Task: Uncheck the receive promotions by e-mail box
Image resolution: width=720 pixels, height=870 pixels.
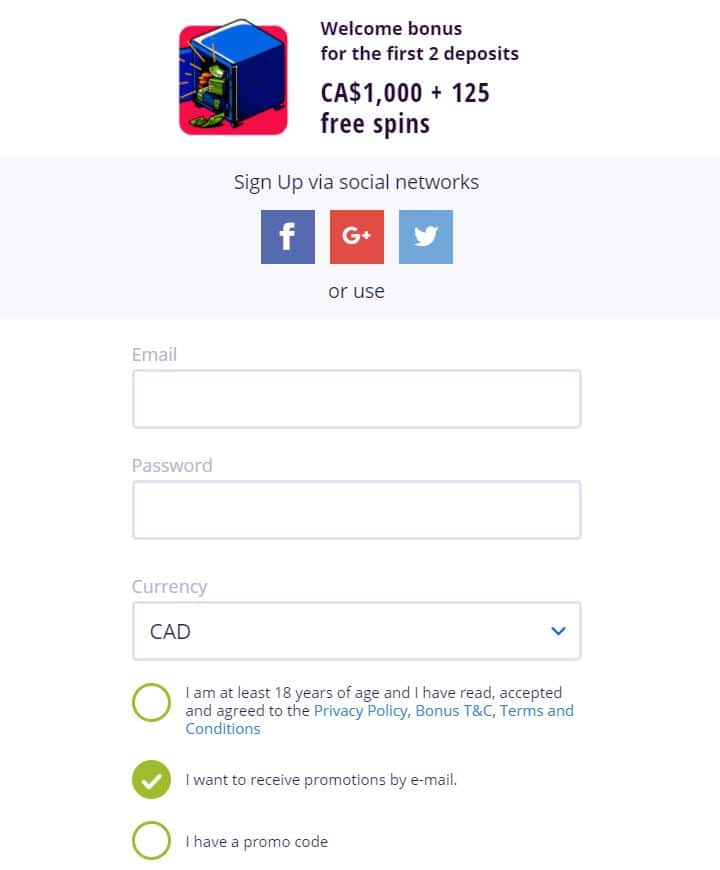Action: tap(151, 780)
